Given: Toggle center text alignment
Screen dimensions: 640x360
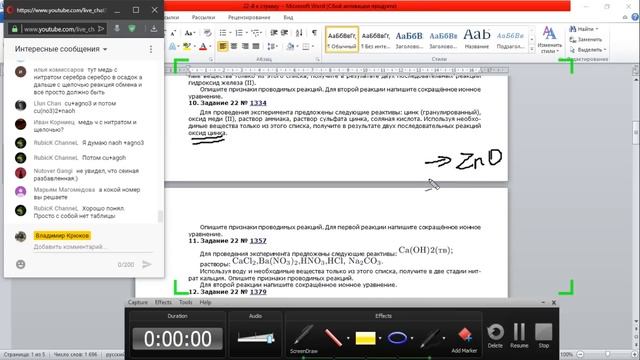Looking at the screenshot, I should point(234,47).
